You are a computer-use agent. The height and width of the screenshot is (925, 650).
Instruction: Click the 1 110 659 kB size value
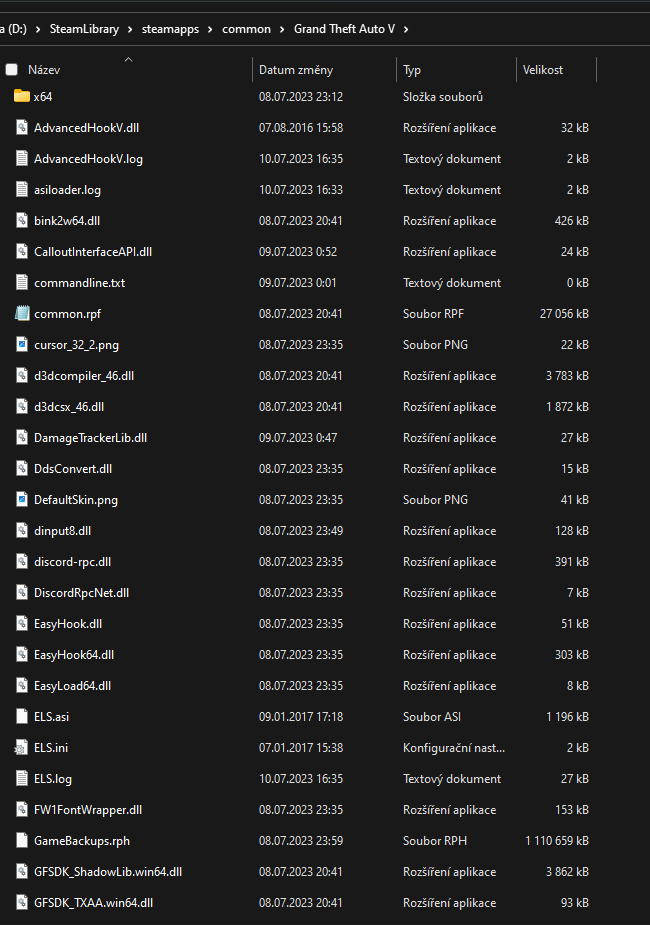click(557, 841)
